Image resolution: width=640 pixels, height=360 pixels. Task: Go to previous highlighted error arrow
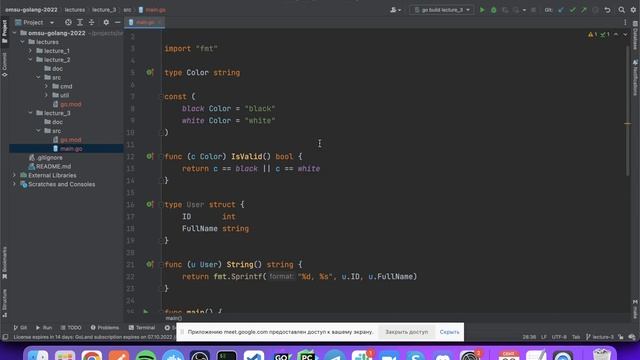point(616,35)
